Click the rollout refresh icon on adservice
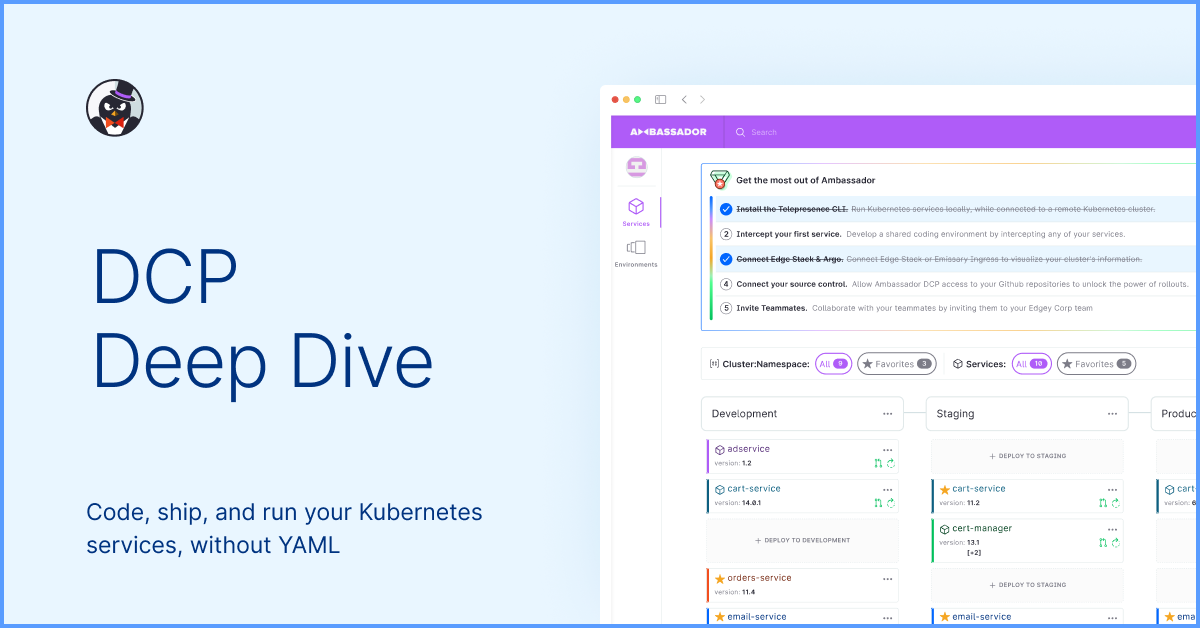Screen dimensions: 1200x628 [x=890, y=463]
